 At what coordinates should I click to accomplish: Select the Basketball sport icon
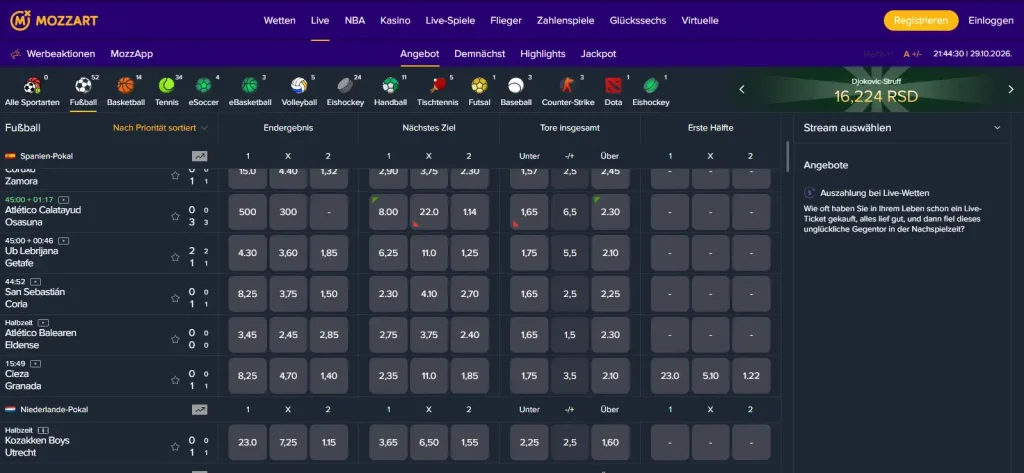click(x=125, y=86)
